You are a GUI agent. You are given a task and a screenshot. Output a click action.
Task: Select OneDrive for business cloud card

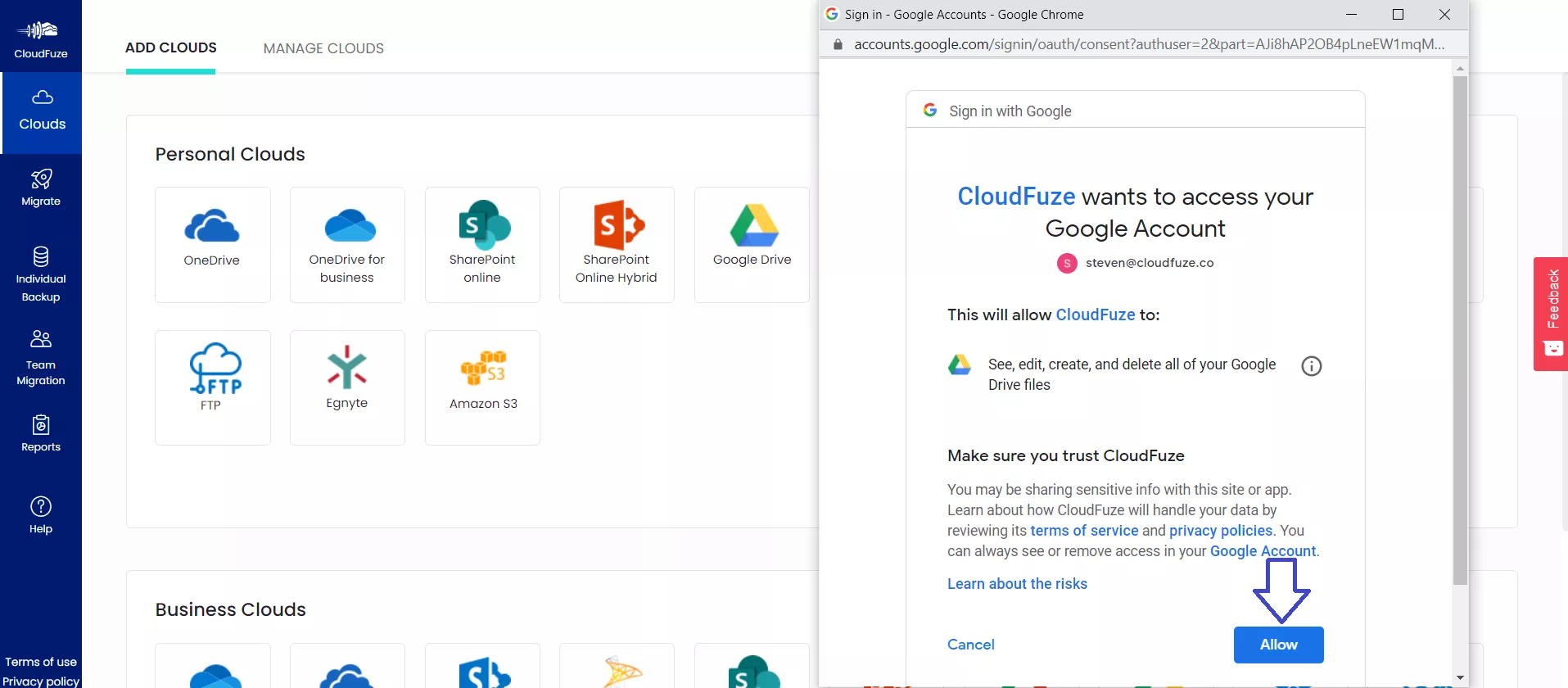pos(347,244)
